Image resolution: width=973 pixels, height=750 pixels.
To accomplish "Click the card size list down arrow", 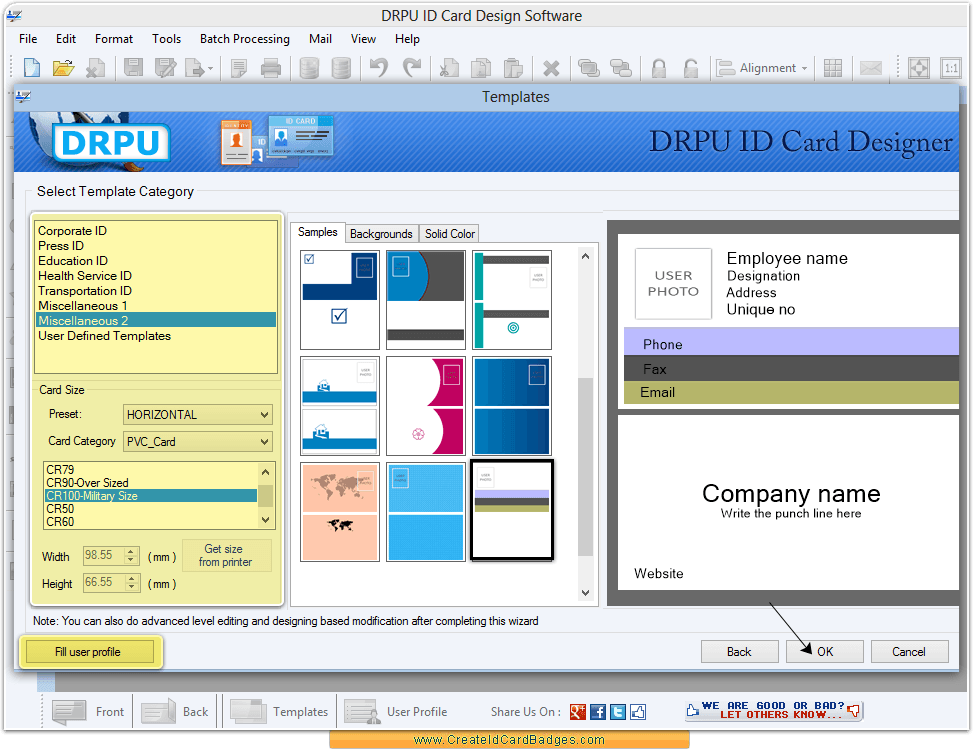I will [266, 520].
